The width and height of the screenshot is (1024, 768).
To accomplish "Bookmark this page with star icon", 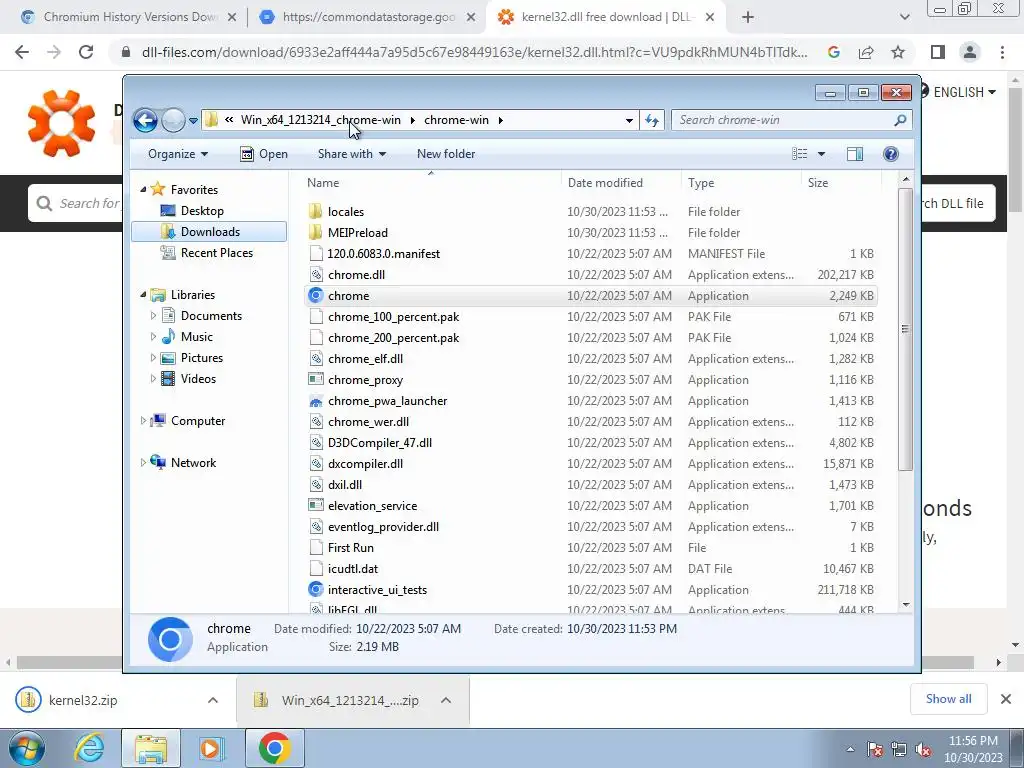I will (x=898, y=52).
